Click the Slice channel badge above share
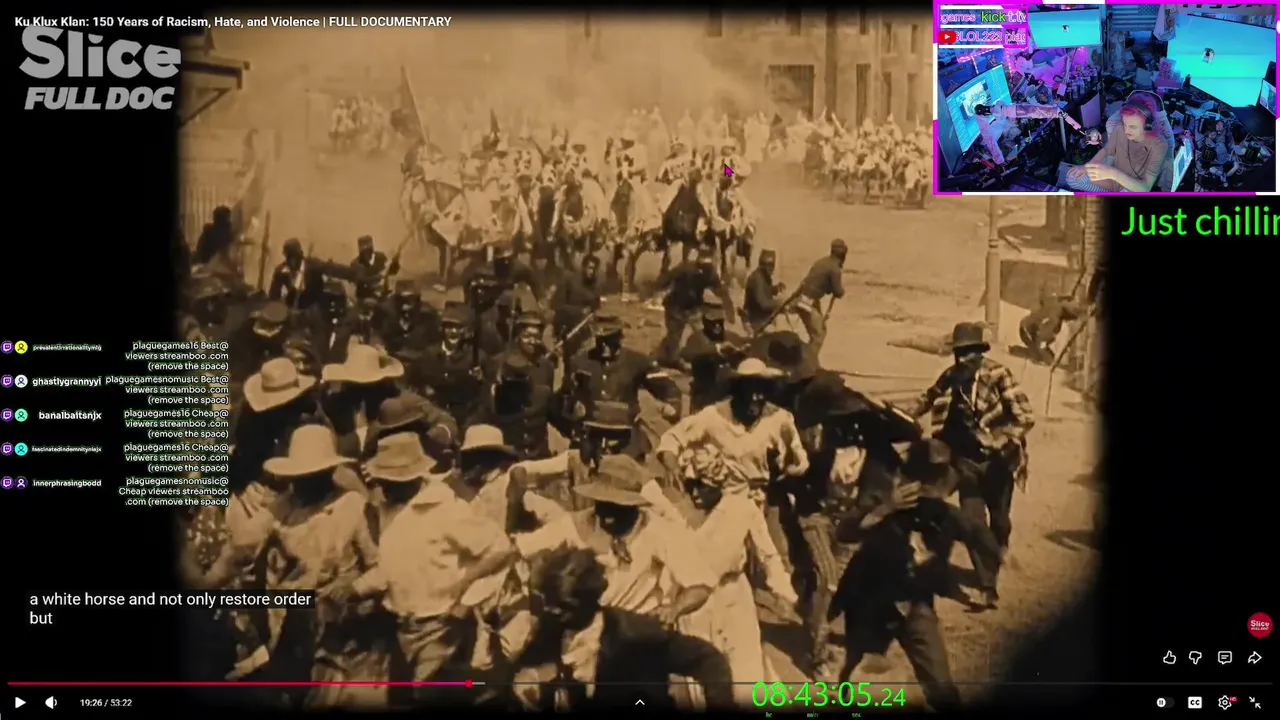This screenshot has height=720, width=1280. tap(1260, 625)
